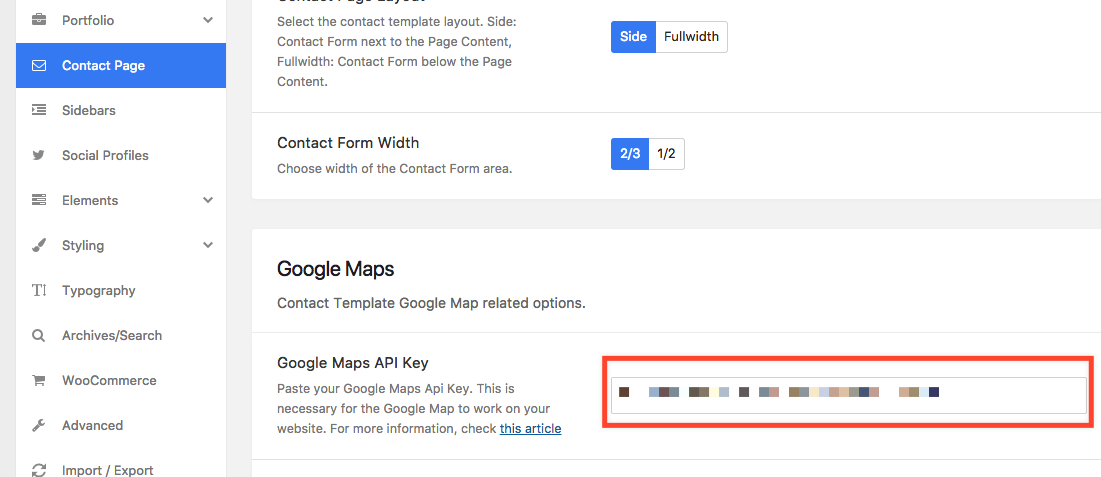Click the WooCommerce cart icon
Image resolution: width=1101 pixels, height=477 pixels.
point(39,380)
